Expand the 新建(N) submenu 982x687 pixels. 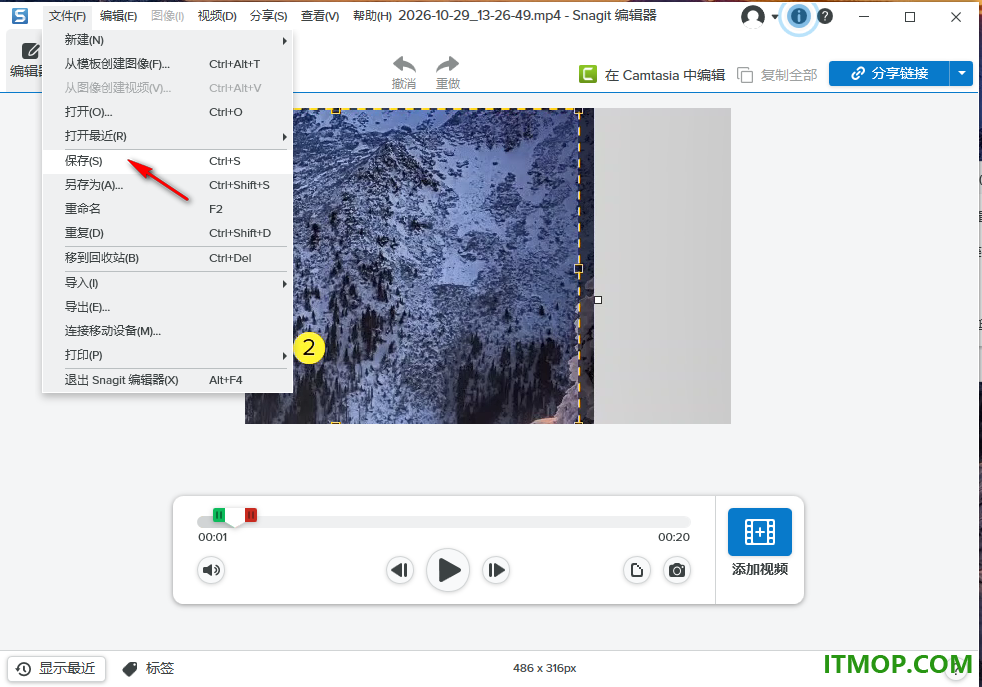pyautogui.click(x=167, y=40)
